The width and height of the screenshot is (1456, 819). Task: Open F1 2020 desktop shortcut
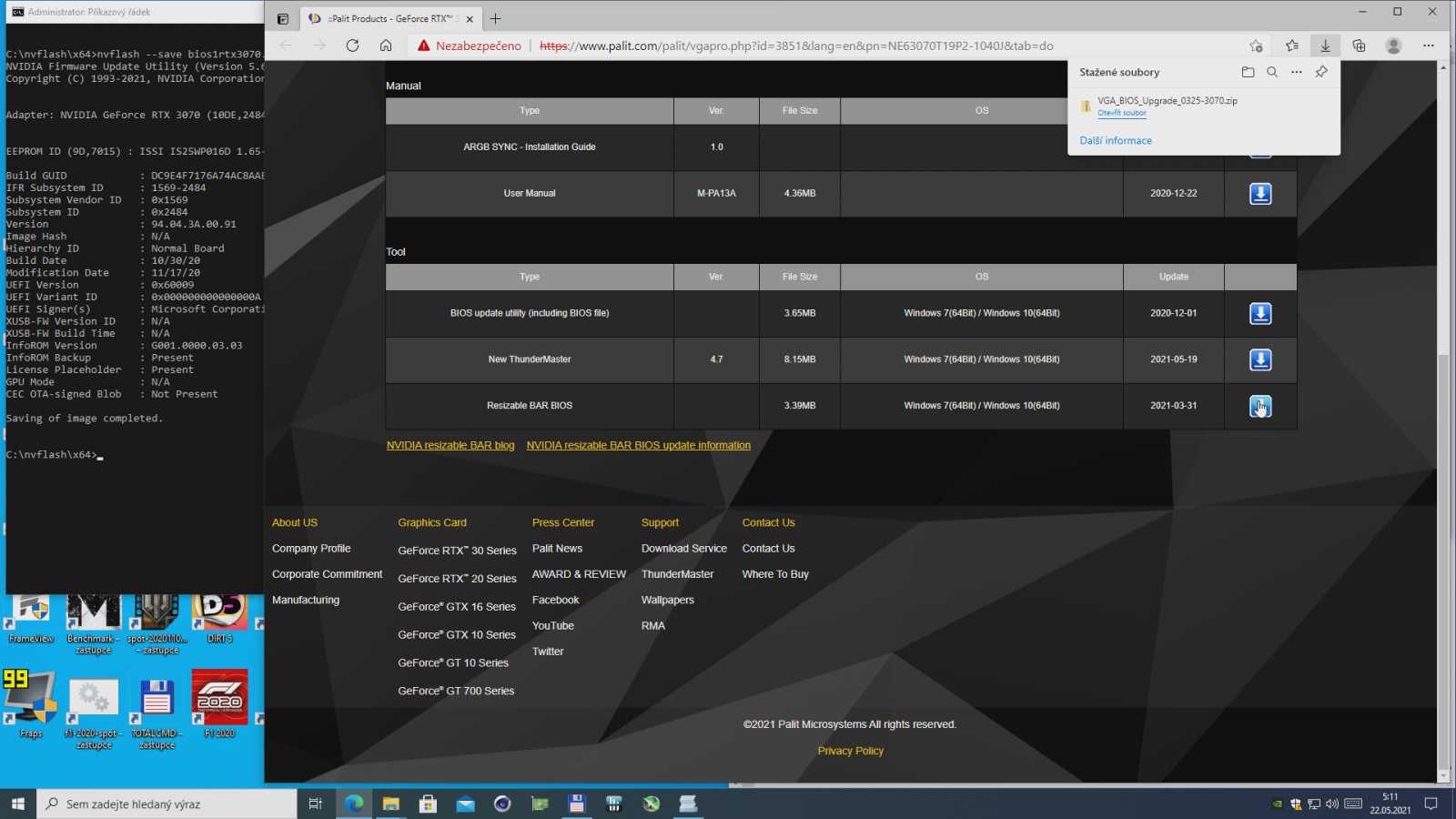(x=220, y=704)
